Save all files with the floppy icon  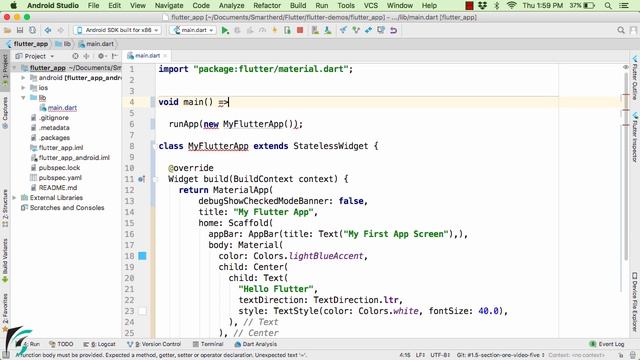(x=20, y=30)
